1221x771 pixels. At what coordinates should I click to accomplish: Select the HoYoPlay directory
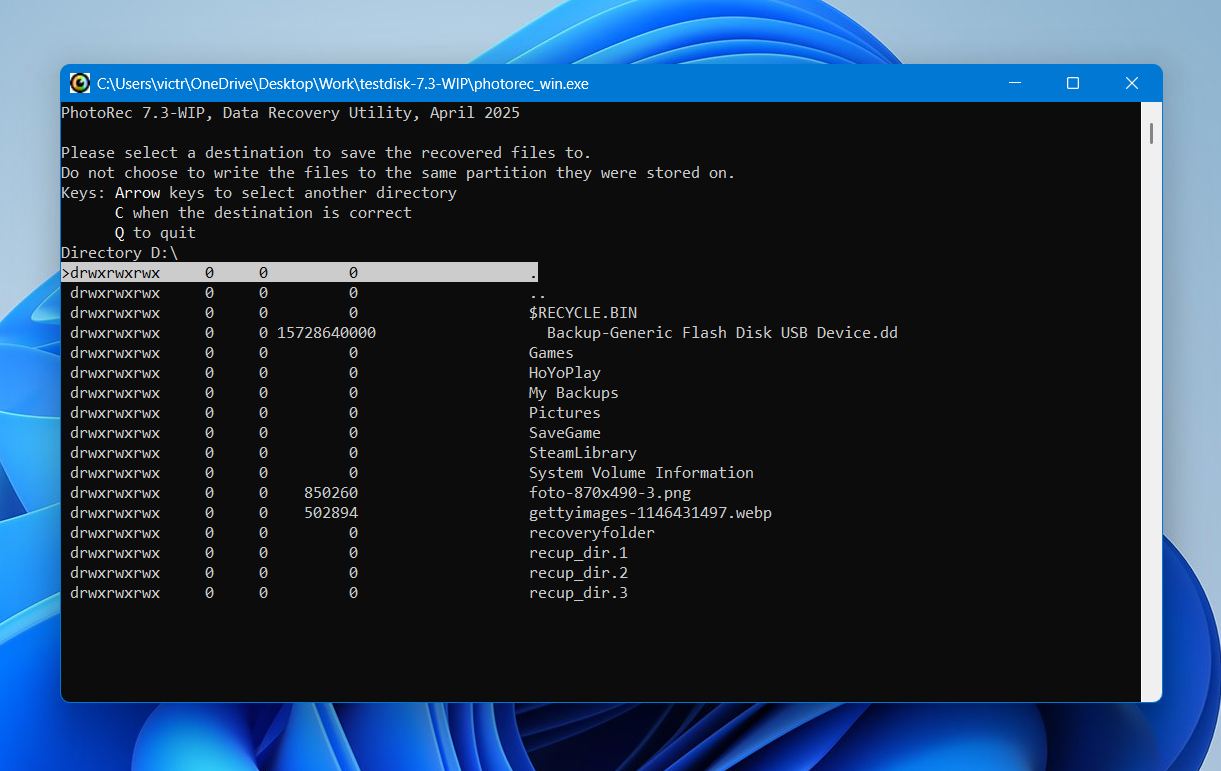coord(564,373)
